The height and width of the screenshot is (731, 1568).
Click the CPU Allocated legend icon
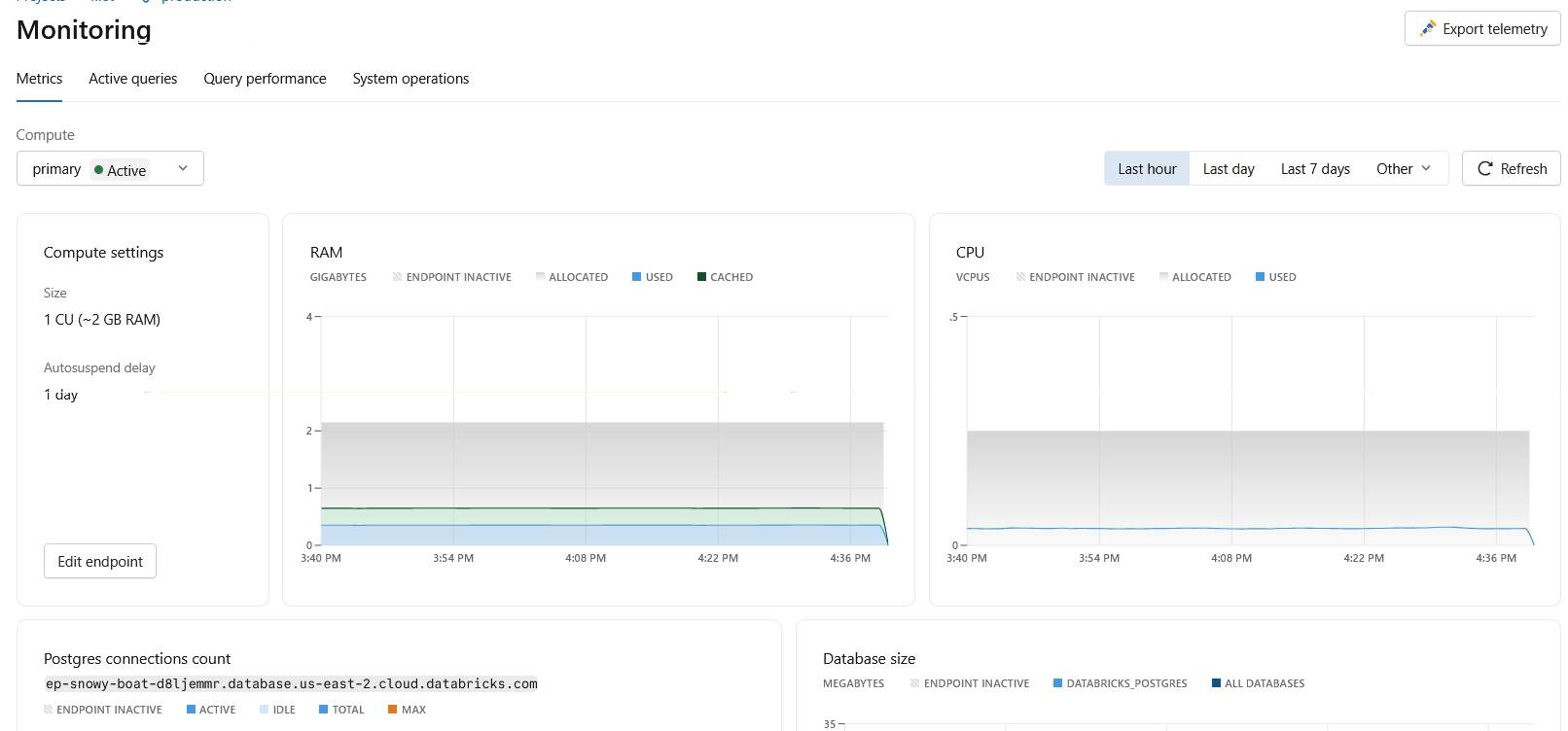1163,277
